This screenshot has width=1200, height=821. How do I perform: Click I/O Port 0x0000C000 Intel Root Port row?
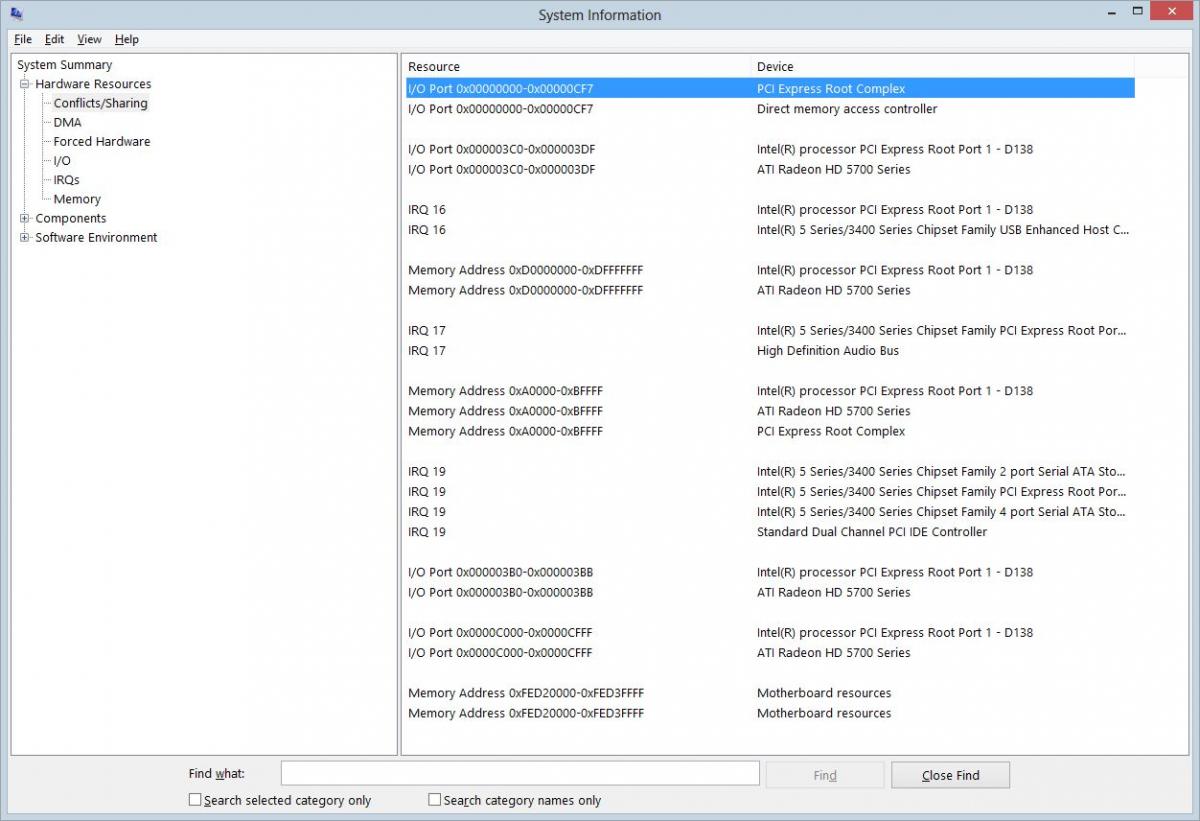(x=769, y=632)
